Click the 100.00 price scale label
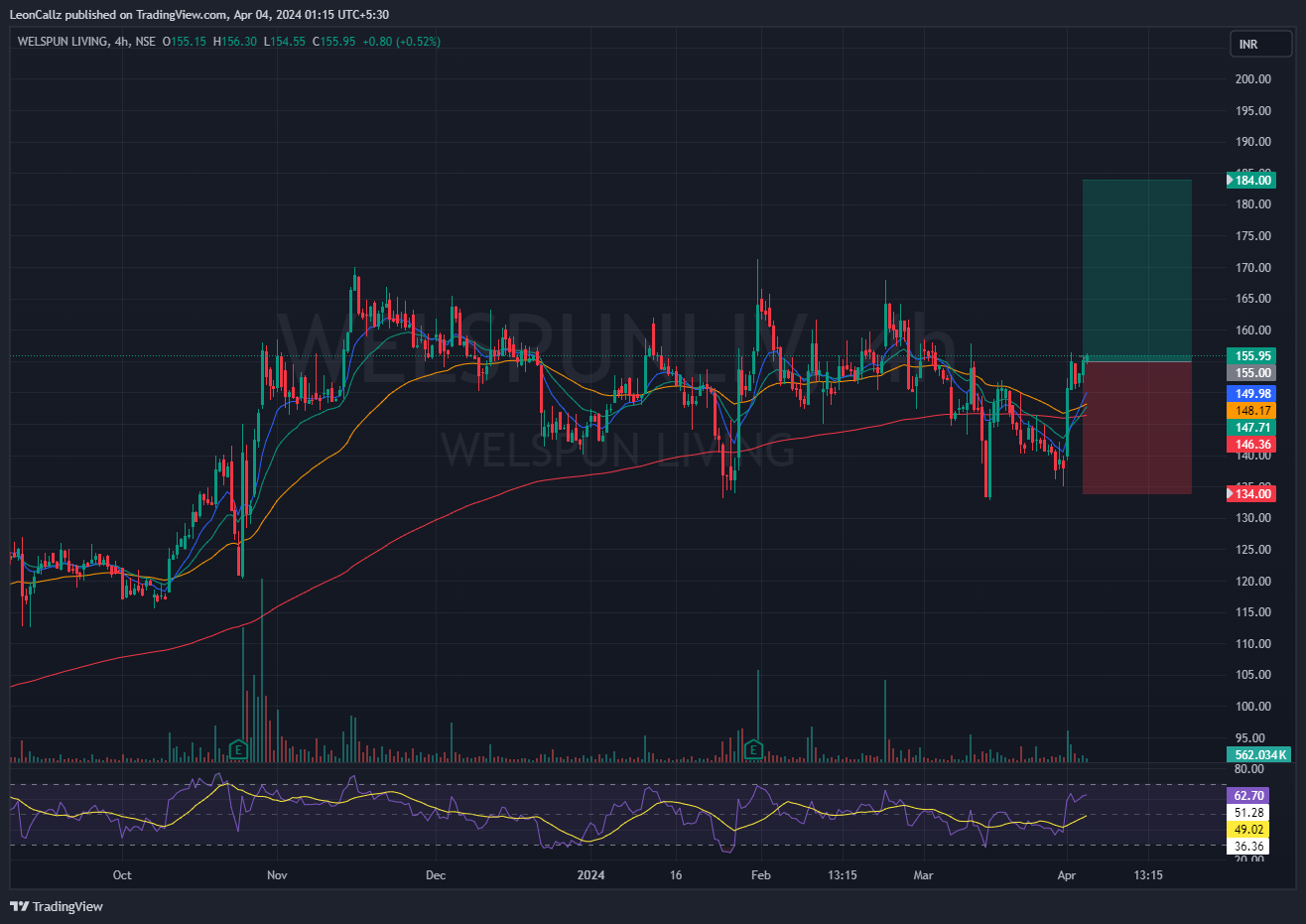 click(1252, 707)
